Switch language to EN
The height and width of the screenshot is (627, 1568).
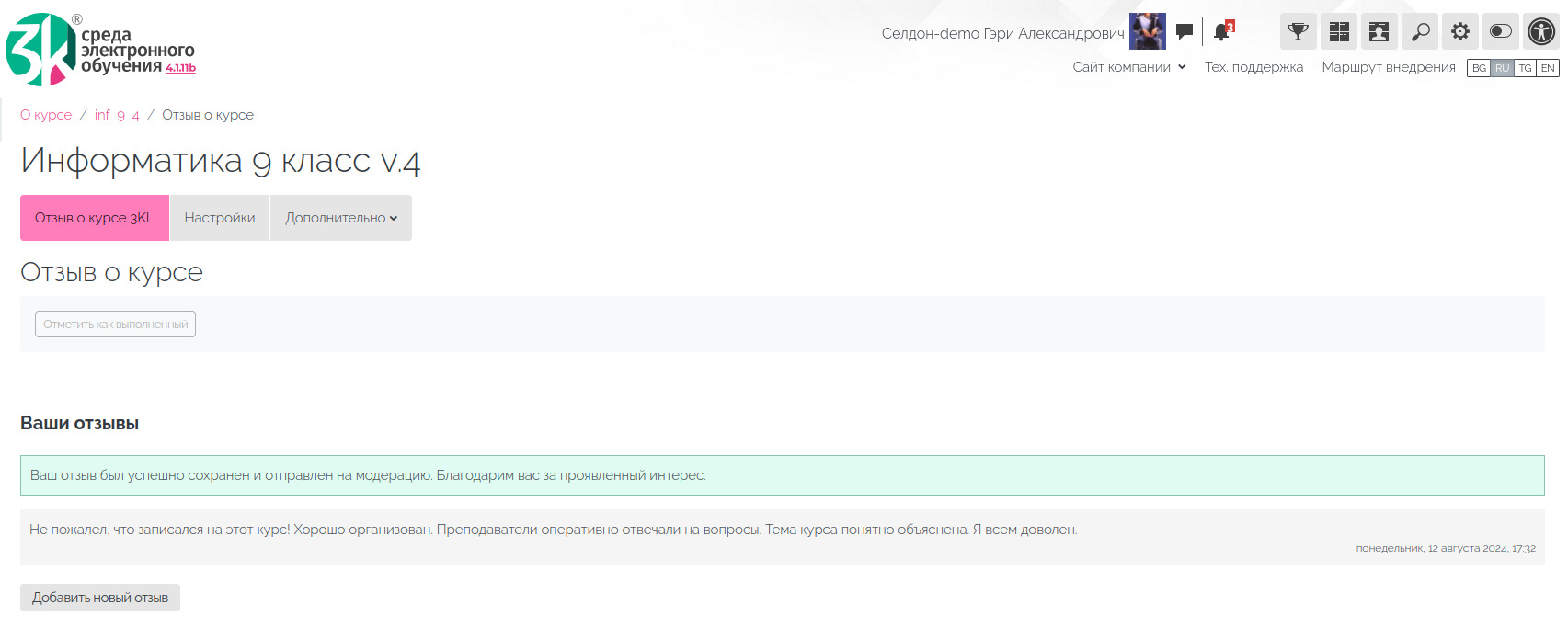[1548, 68]
